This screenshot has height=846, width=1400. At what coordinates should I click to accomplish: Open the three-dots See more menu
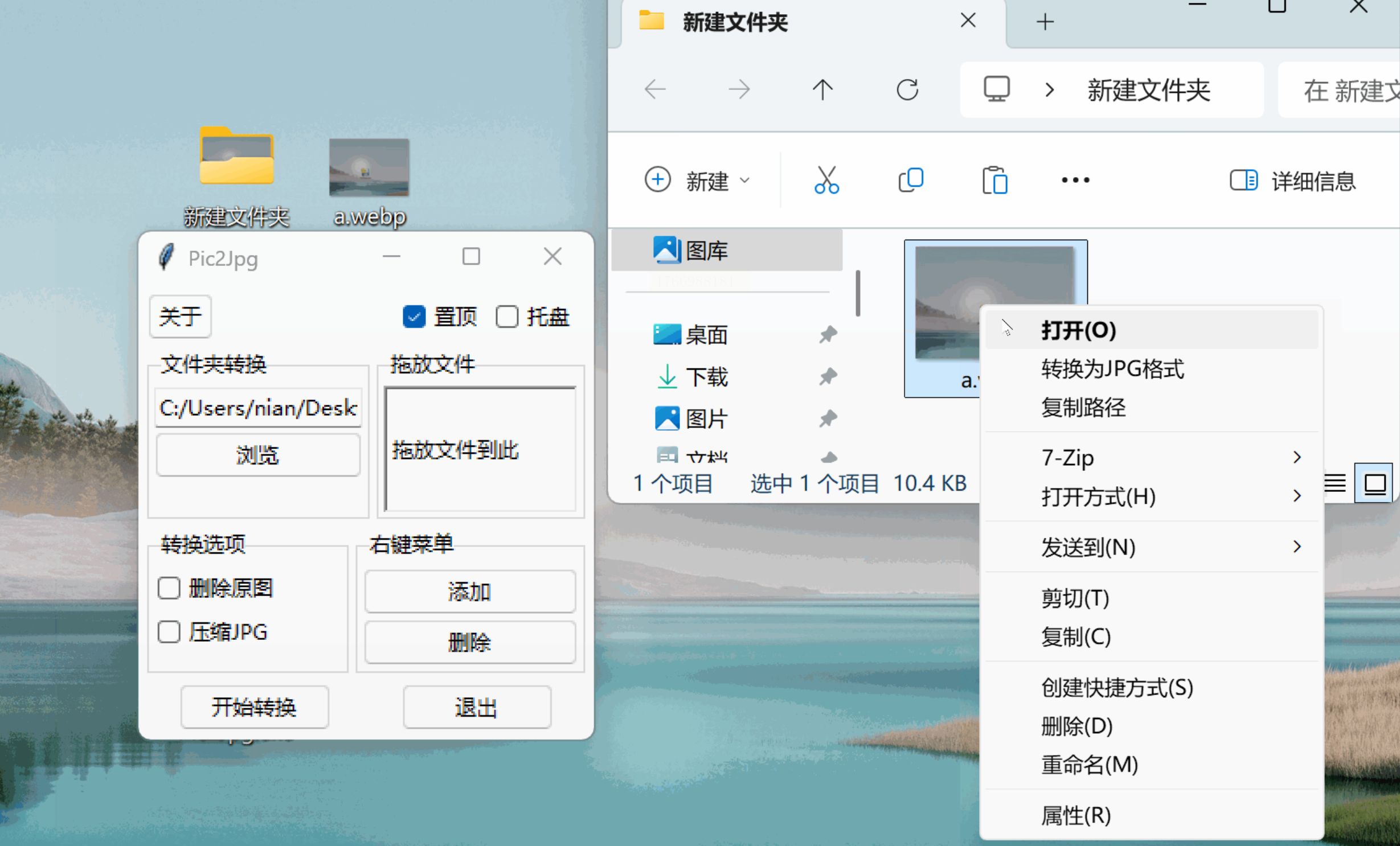click(x=1075, y=180)
